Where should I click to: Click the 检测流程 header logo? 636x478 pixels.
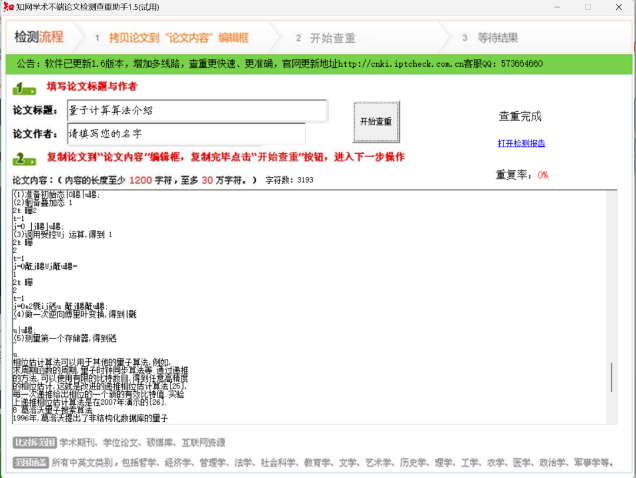pyautogui.click(x=38, y=38)
